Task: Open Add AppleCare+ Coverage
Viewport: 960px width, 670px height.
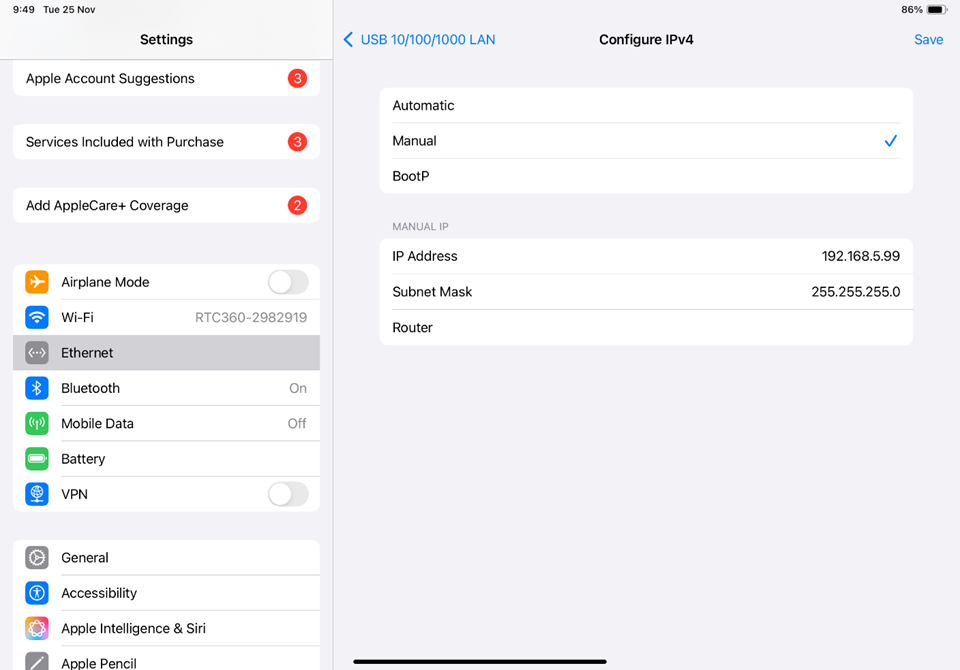Action: pos(166,206)
